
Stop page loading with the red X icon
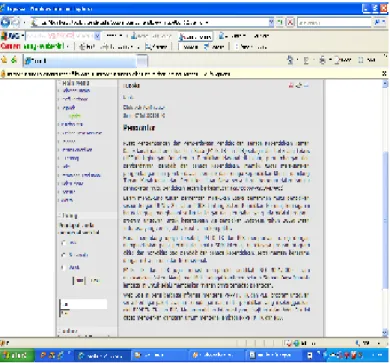291,23
